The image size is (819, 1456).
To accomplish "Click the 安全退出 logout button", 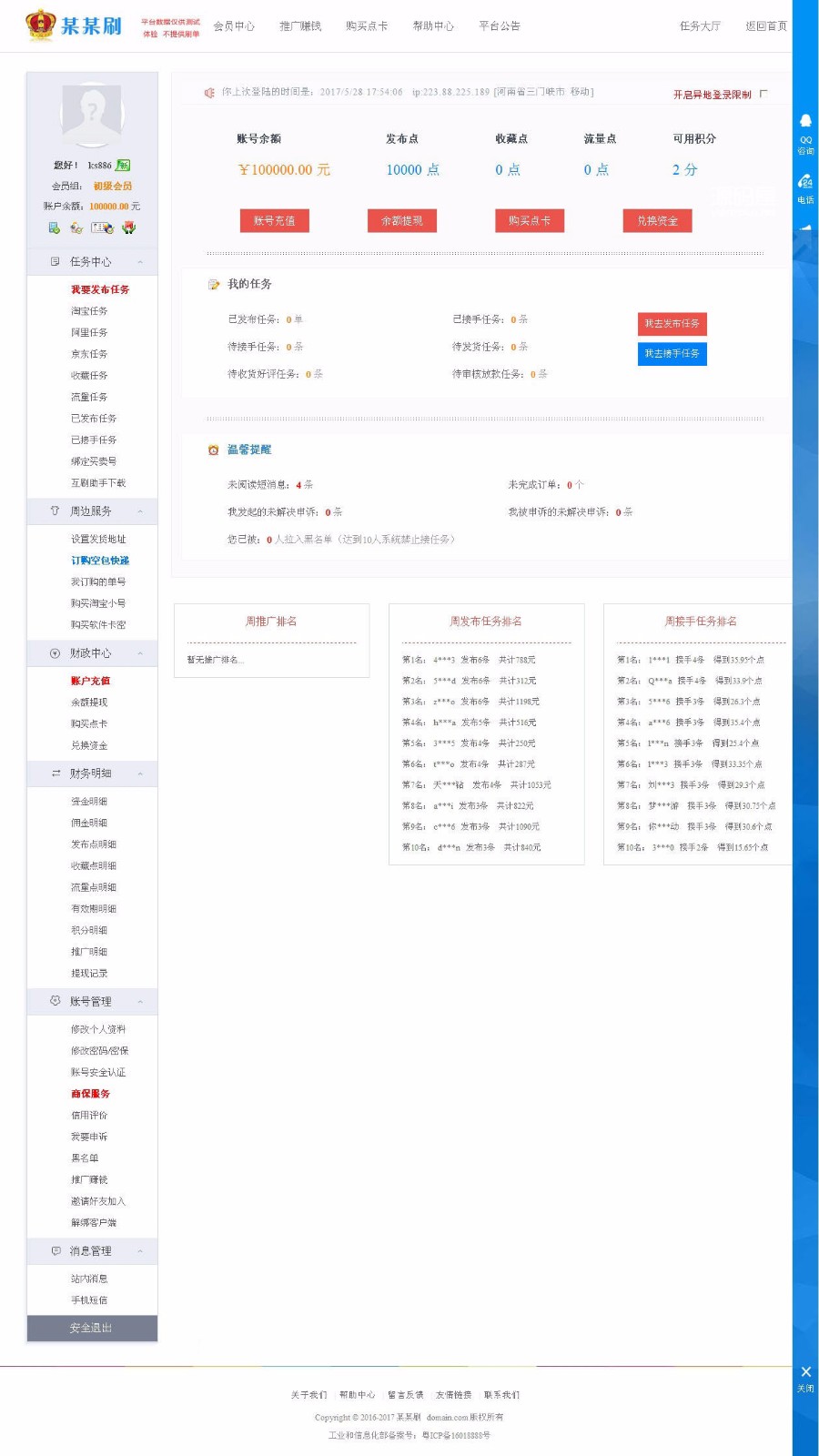I will click(92, 1329).
